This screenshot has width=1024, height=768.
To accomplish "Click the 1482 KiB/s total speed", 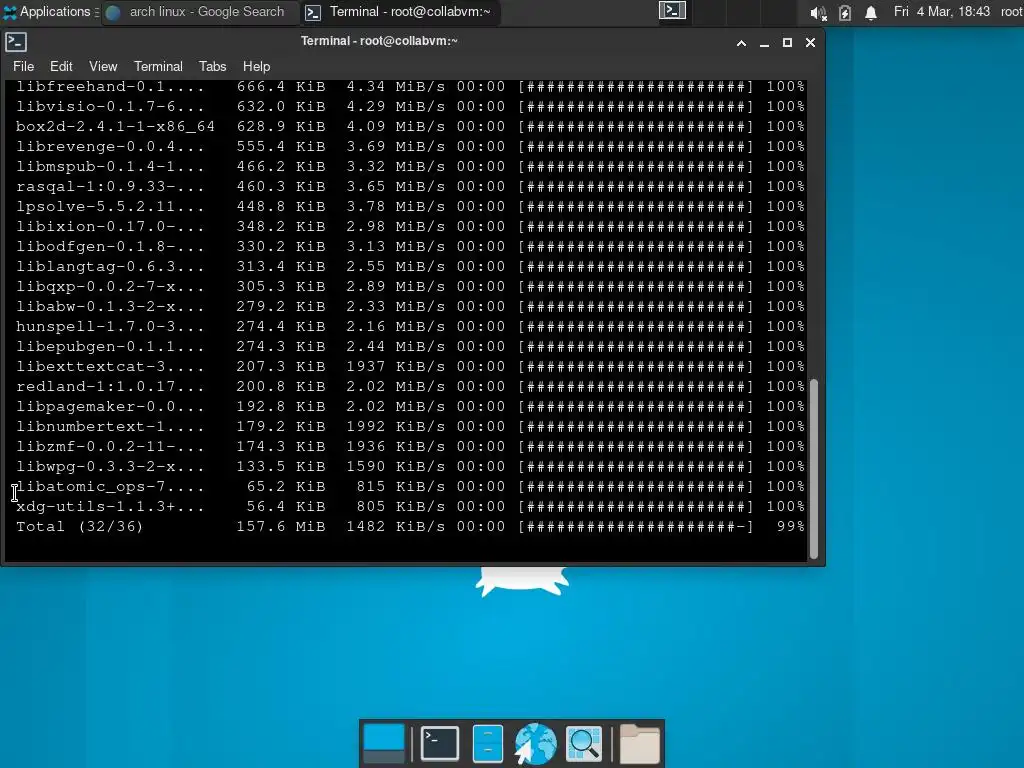I will pyautogui.click(x=396, y=527).
